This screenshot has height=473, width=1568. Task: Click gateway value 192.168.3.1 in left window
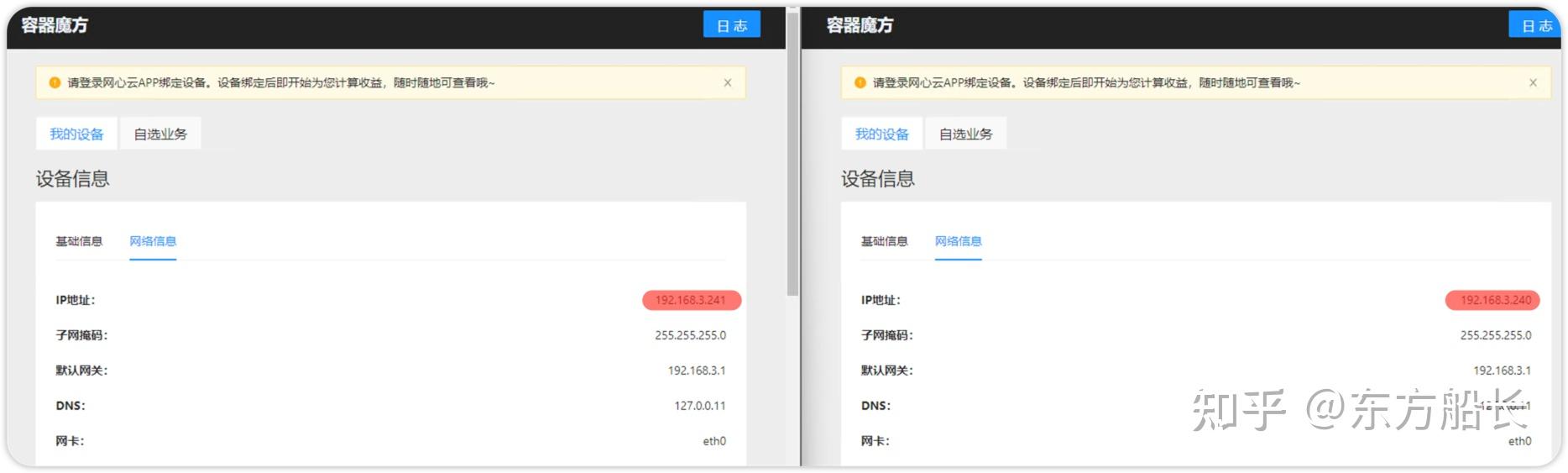pyautogui.click(x=697, y=371)
